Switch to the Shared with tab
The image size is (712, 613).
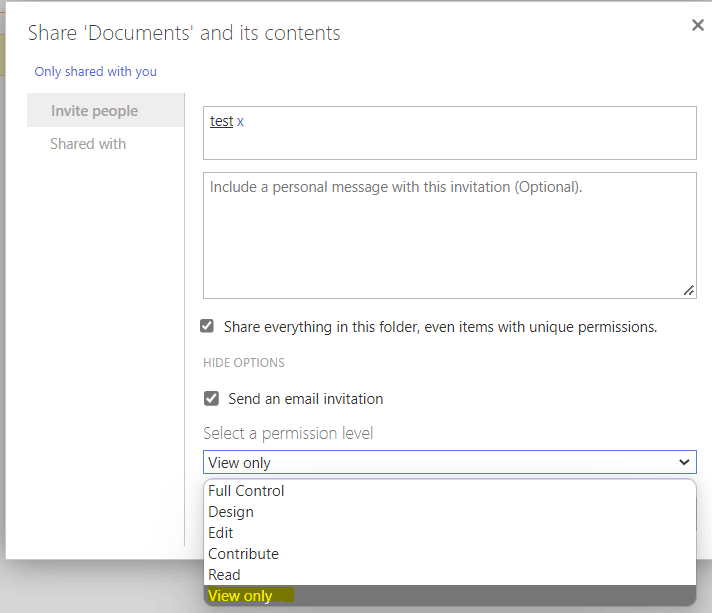pyautogui.click(x=88, y=144)
